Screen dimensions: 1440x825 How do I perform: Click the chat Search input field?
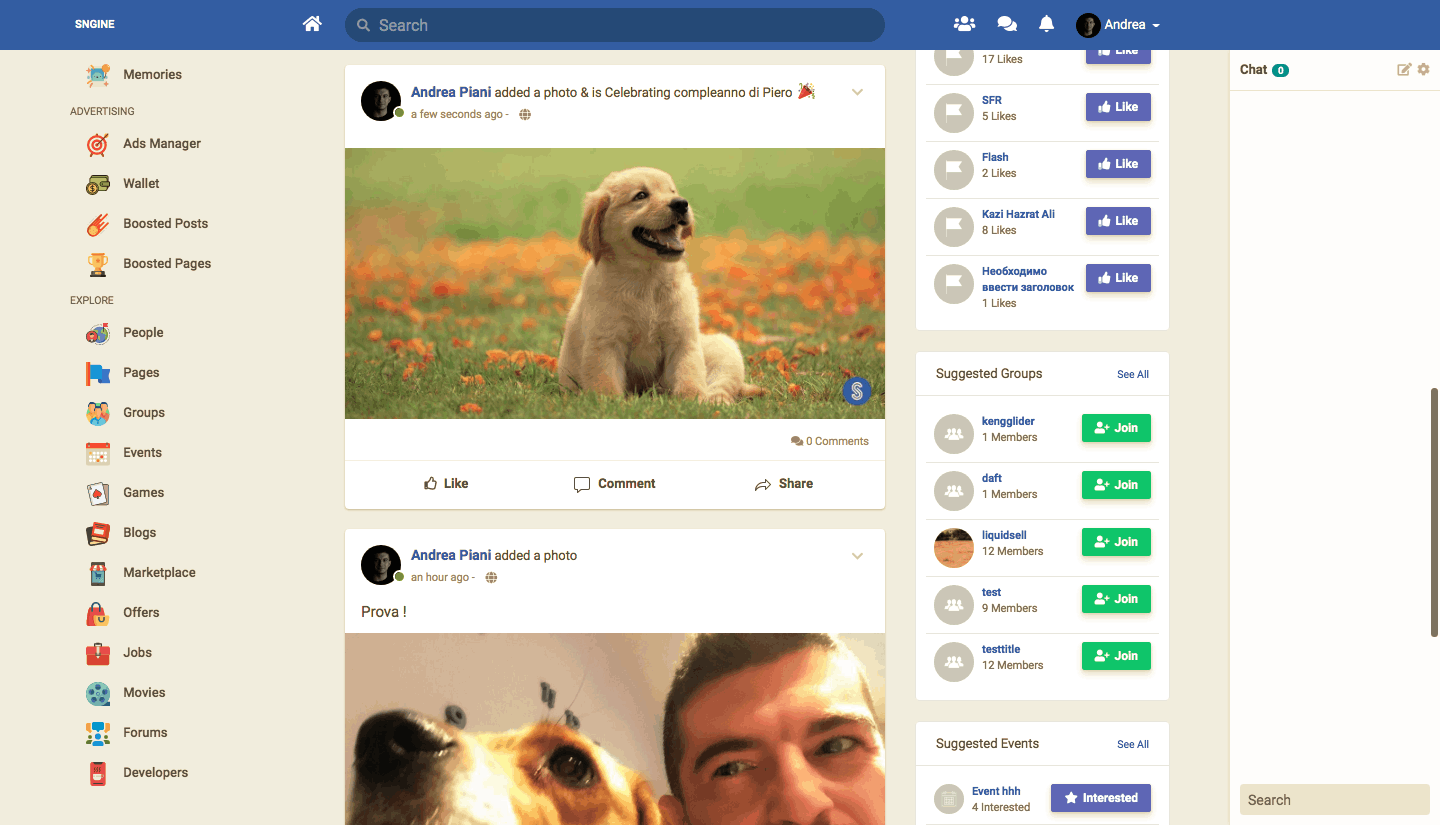(x=1334, y=800)
